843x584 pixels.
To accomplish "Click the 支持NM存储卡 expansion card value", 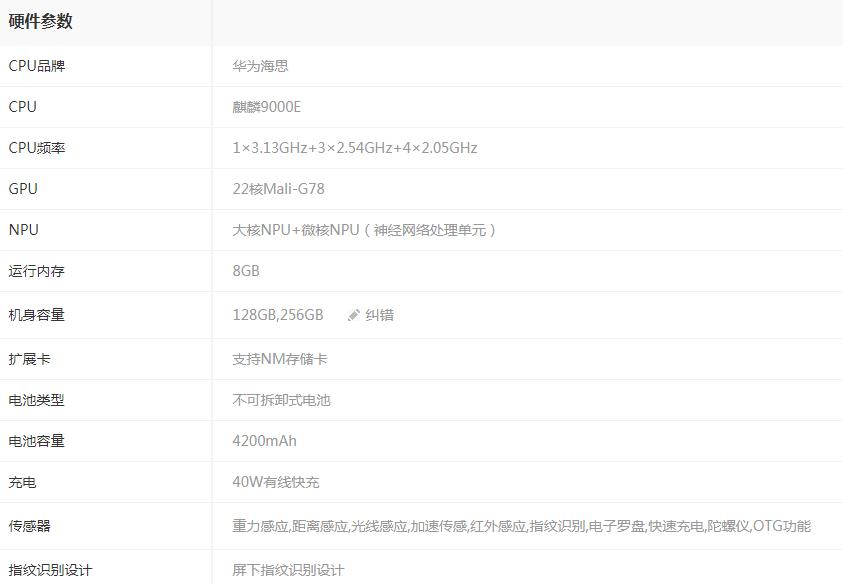I will (280, 359).
